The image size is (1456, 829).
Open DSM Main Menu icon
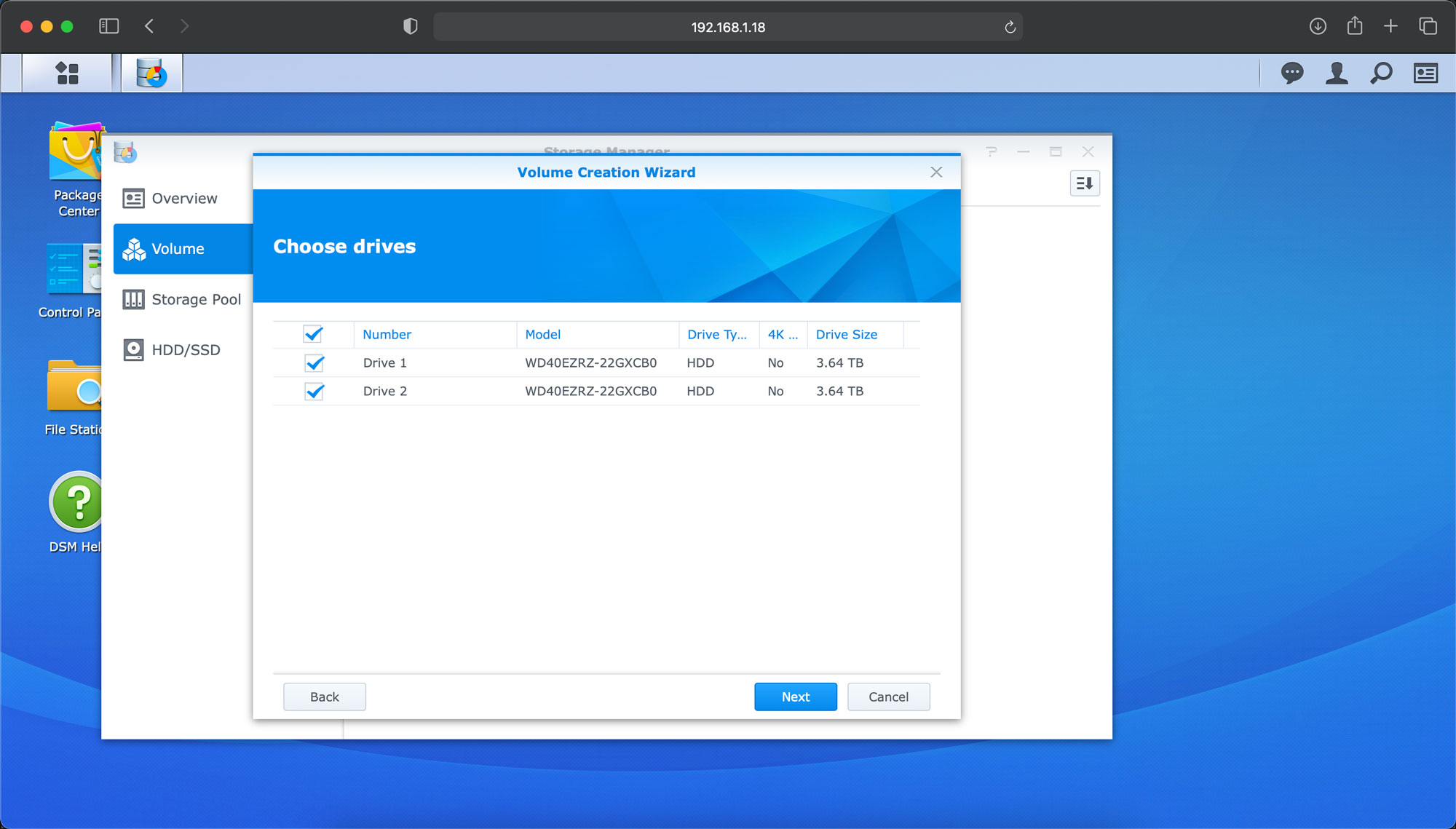tap(67, 73)
